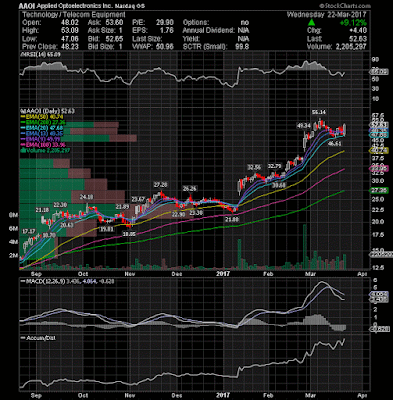Click the yellow EMA(50) value tag on right axis

[x=379, y=151]
